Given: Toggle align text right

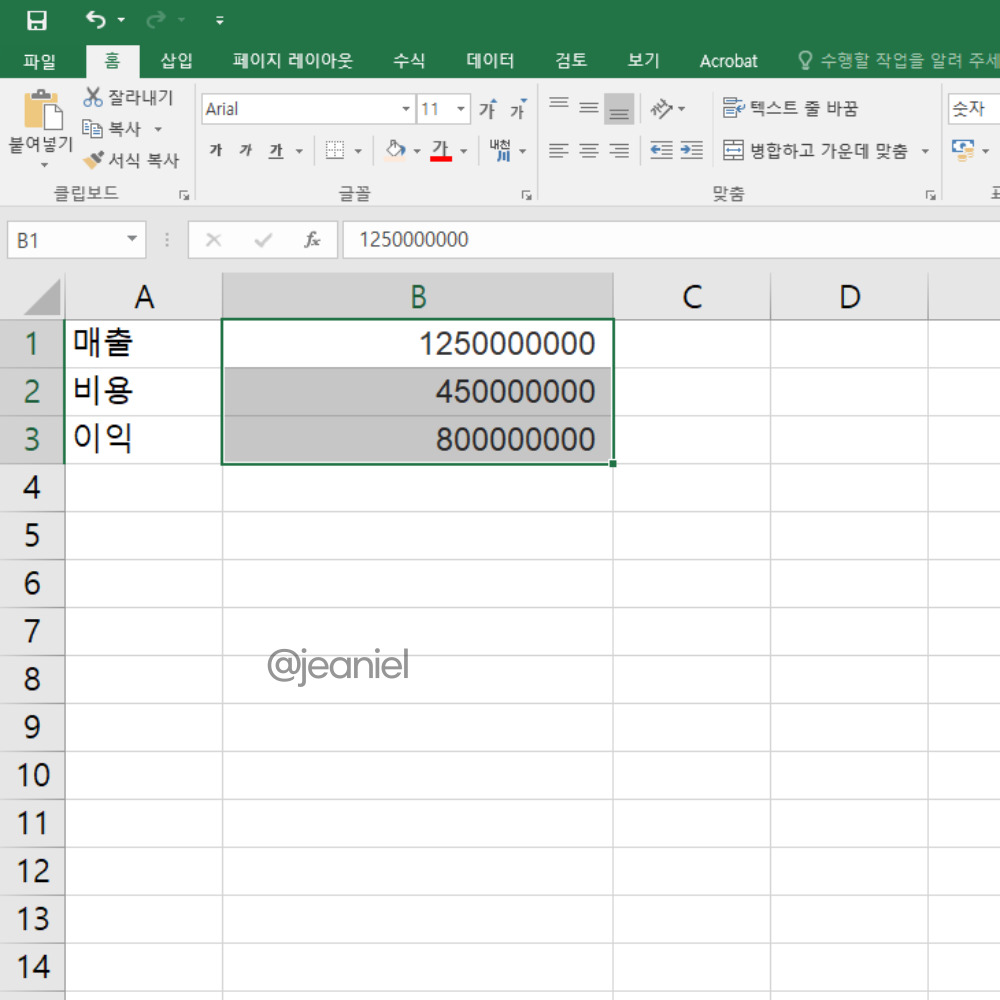Looking at the screenshot, I should [619, 151].
